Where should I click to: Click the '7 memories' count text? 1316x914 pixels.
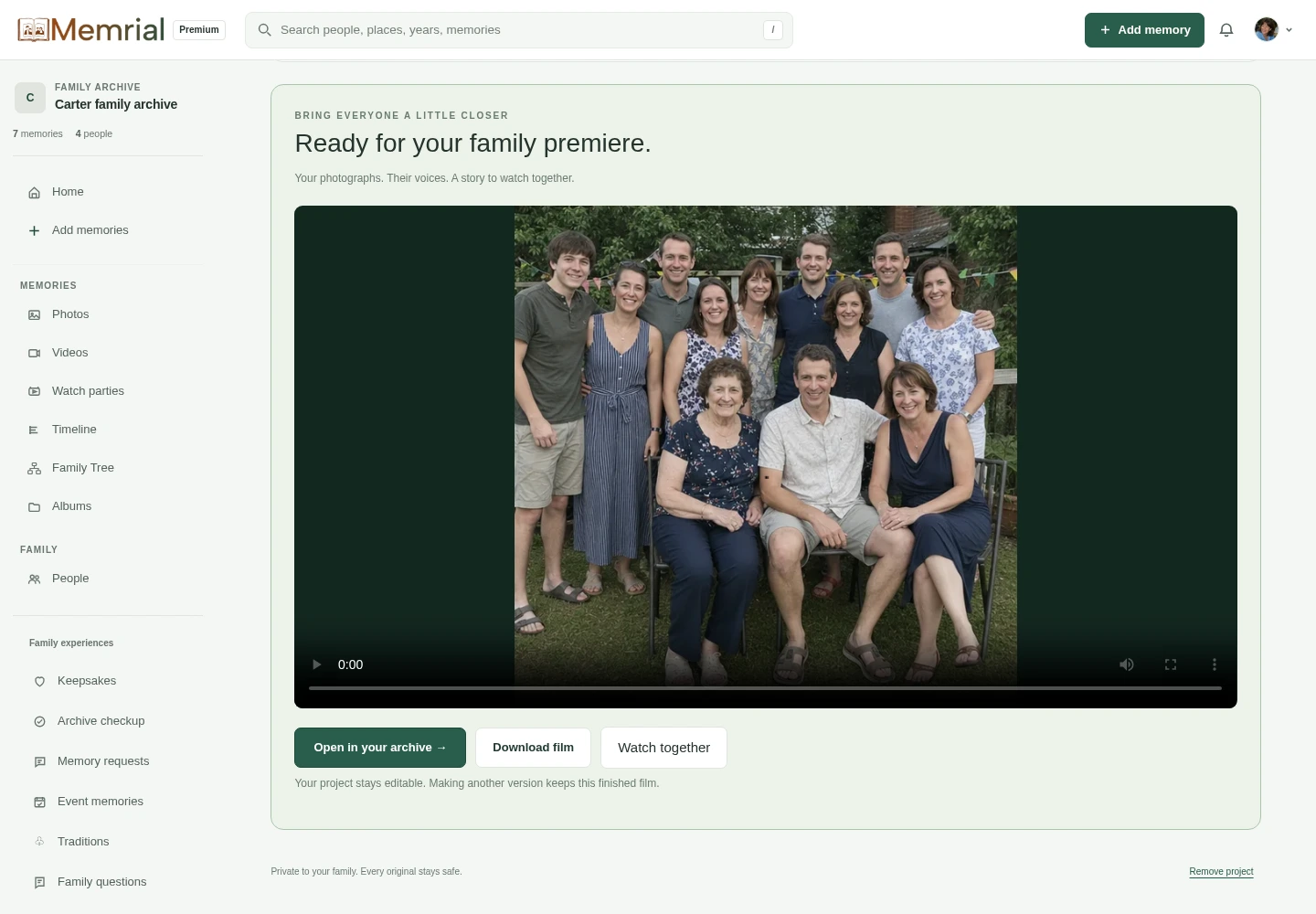[37, 133]
